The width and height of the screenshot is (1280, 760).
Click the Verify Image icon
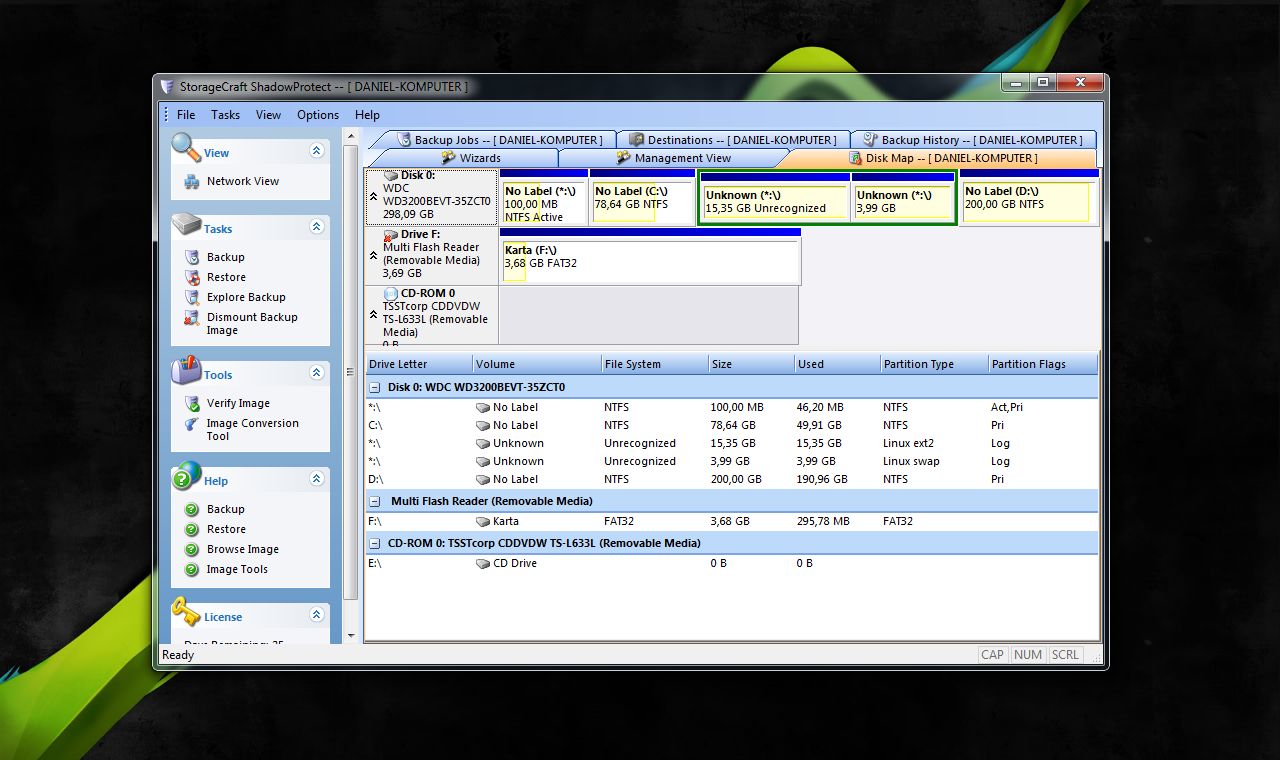pyautogui.click(x=191, y=403)
